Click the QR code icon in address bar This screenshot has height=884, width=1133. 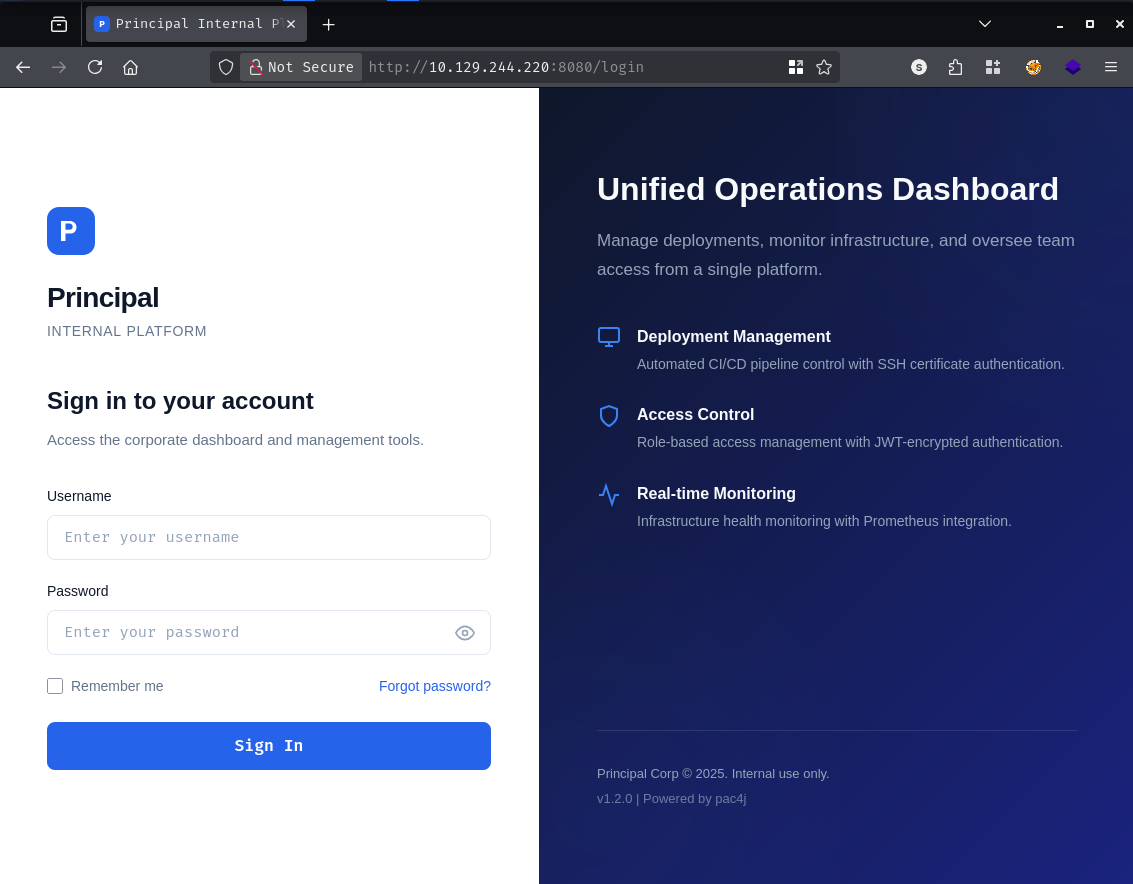coord(796,67)
